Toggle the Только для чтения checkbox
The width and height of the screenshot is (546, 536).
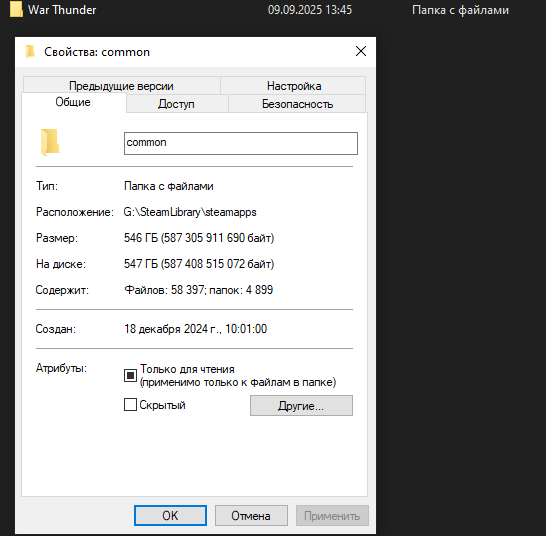pos(130,375)
